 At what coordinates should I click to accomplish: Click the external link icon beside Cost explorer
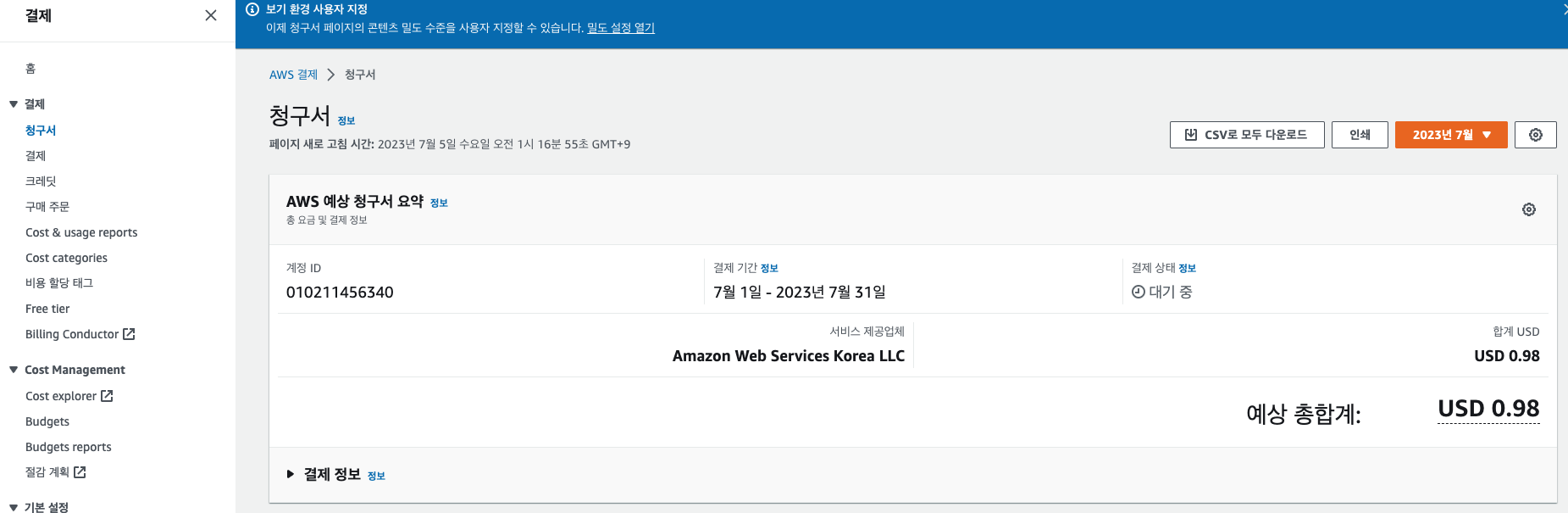pos(107,396)
